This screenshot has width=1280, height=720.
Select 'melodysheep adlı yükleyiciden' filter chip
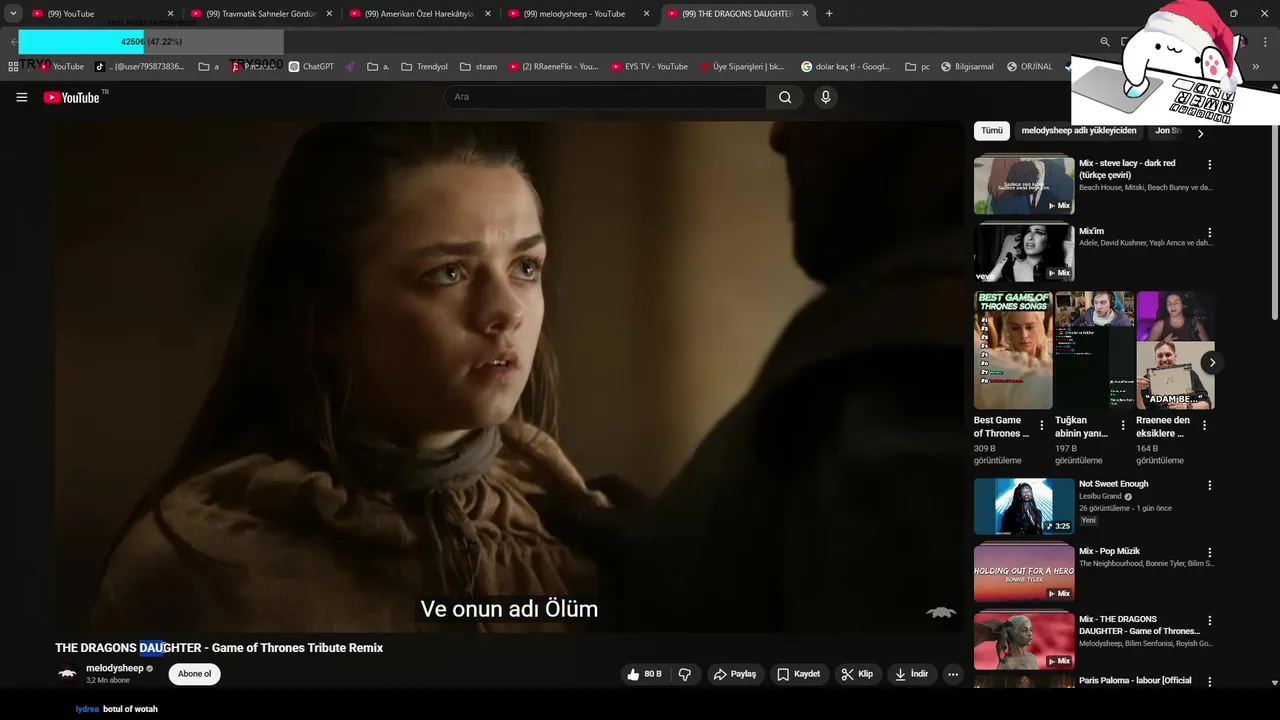coord(1078,131)
